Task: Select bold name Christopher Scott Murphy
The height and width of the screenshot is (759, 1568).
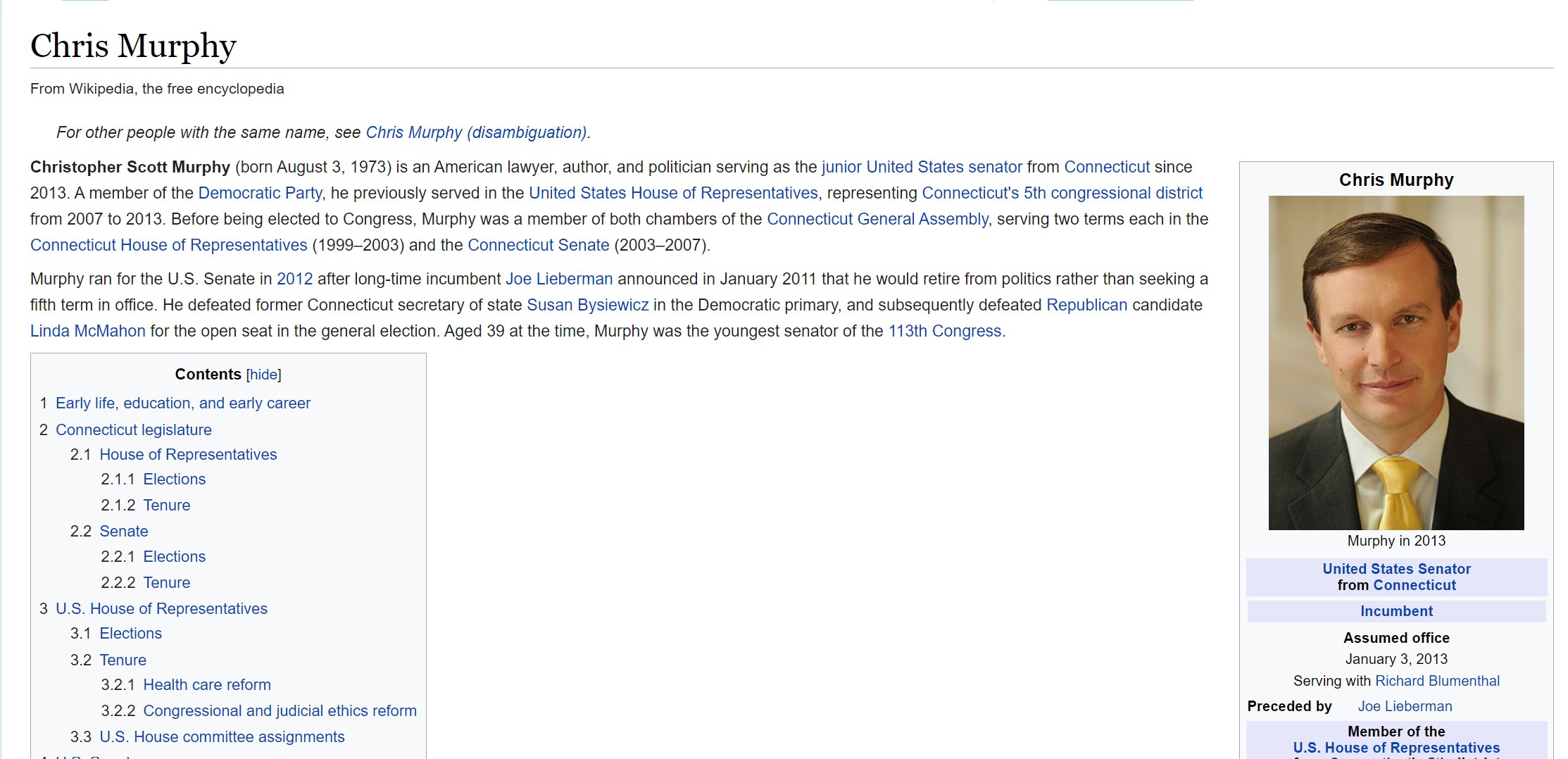Action: [x=130, y=167]
